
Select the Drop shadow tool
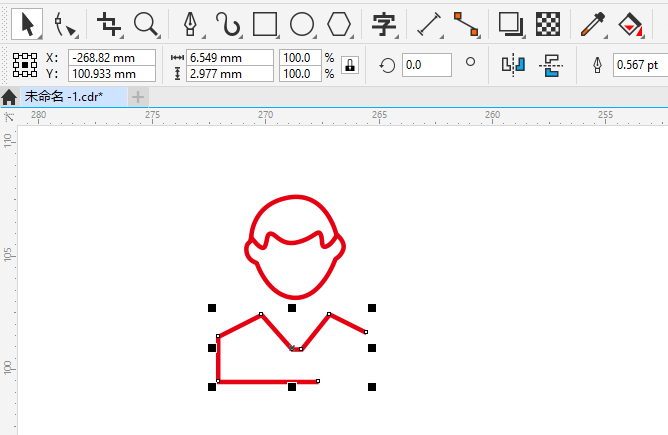(510, 24)
